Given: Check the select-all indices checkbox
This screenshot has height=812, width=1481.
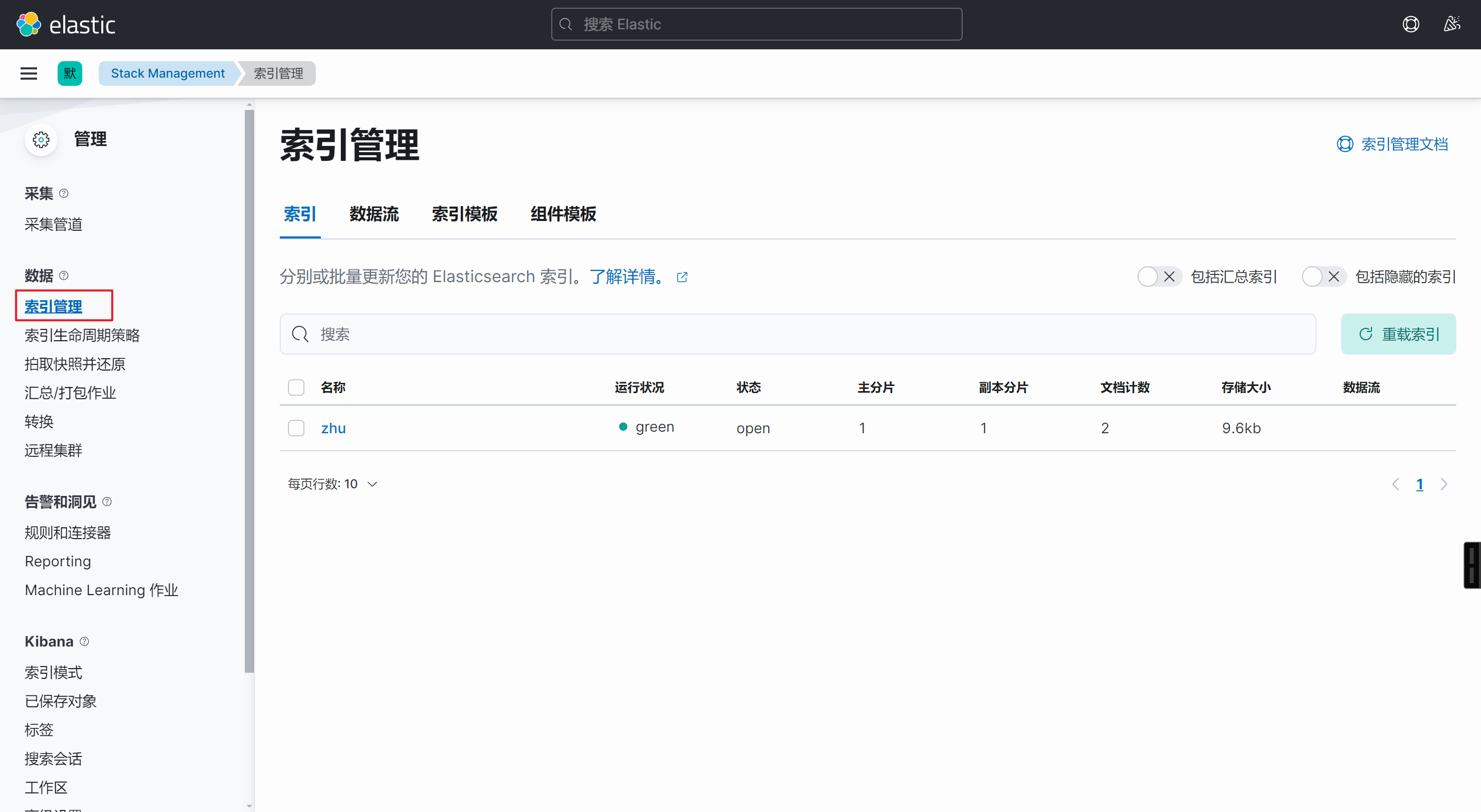Looking at the screenshot, I should (x=296, y=387).
